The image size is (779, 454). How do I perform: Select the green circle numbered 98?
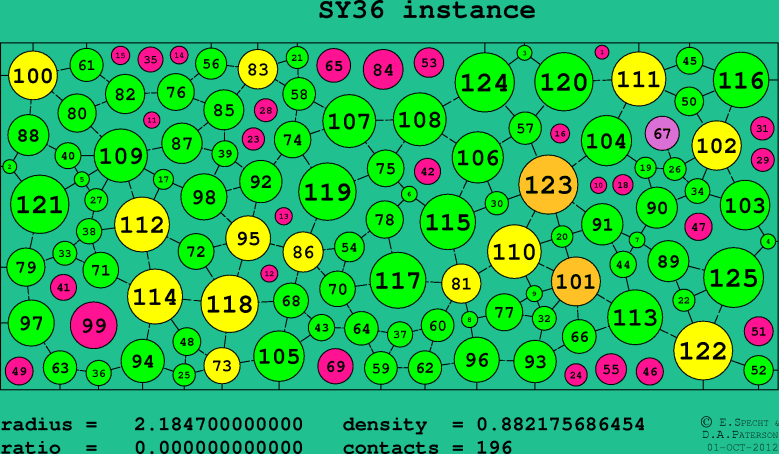[x=204, y=197]
